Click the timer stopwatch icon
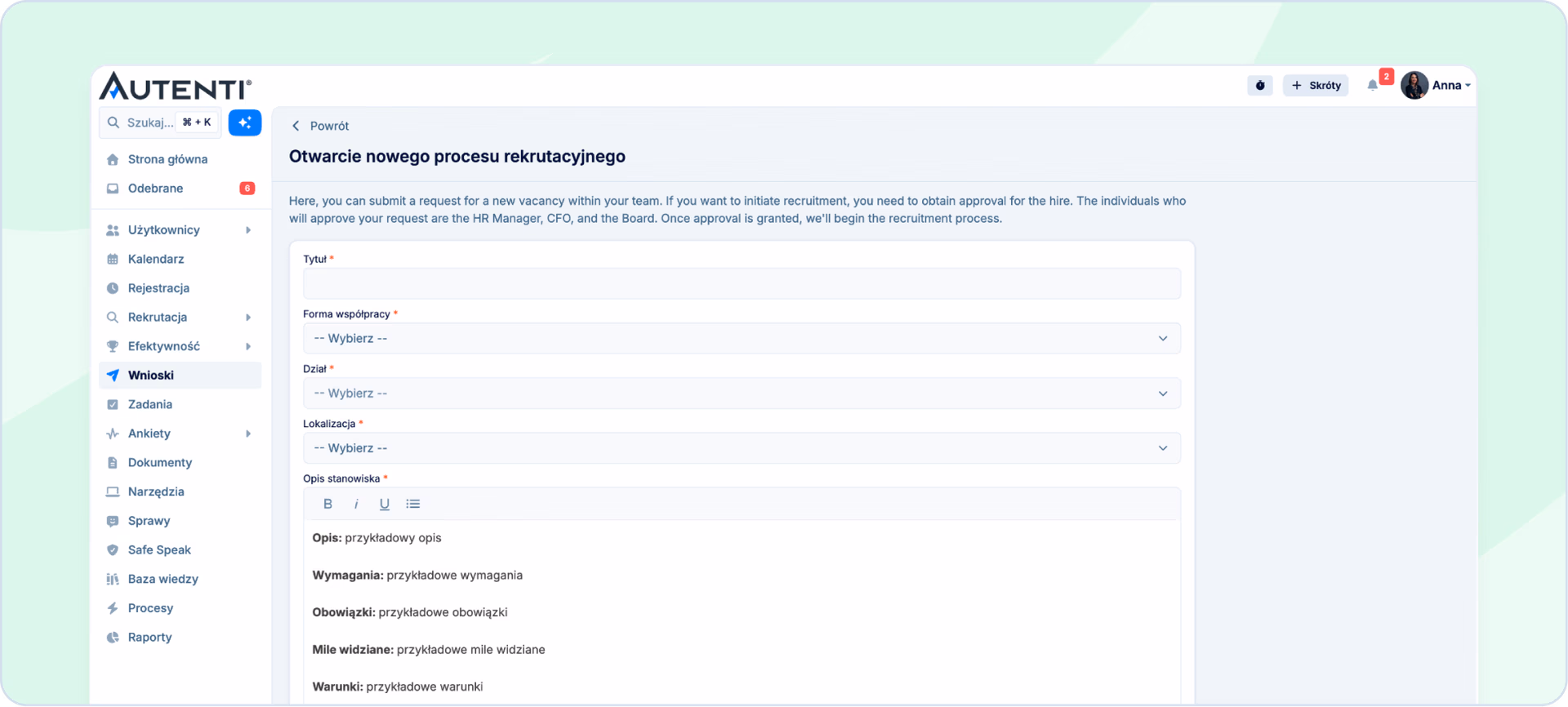The image size is (1568, 707). point(1260,85)
